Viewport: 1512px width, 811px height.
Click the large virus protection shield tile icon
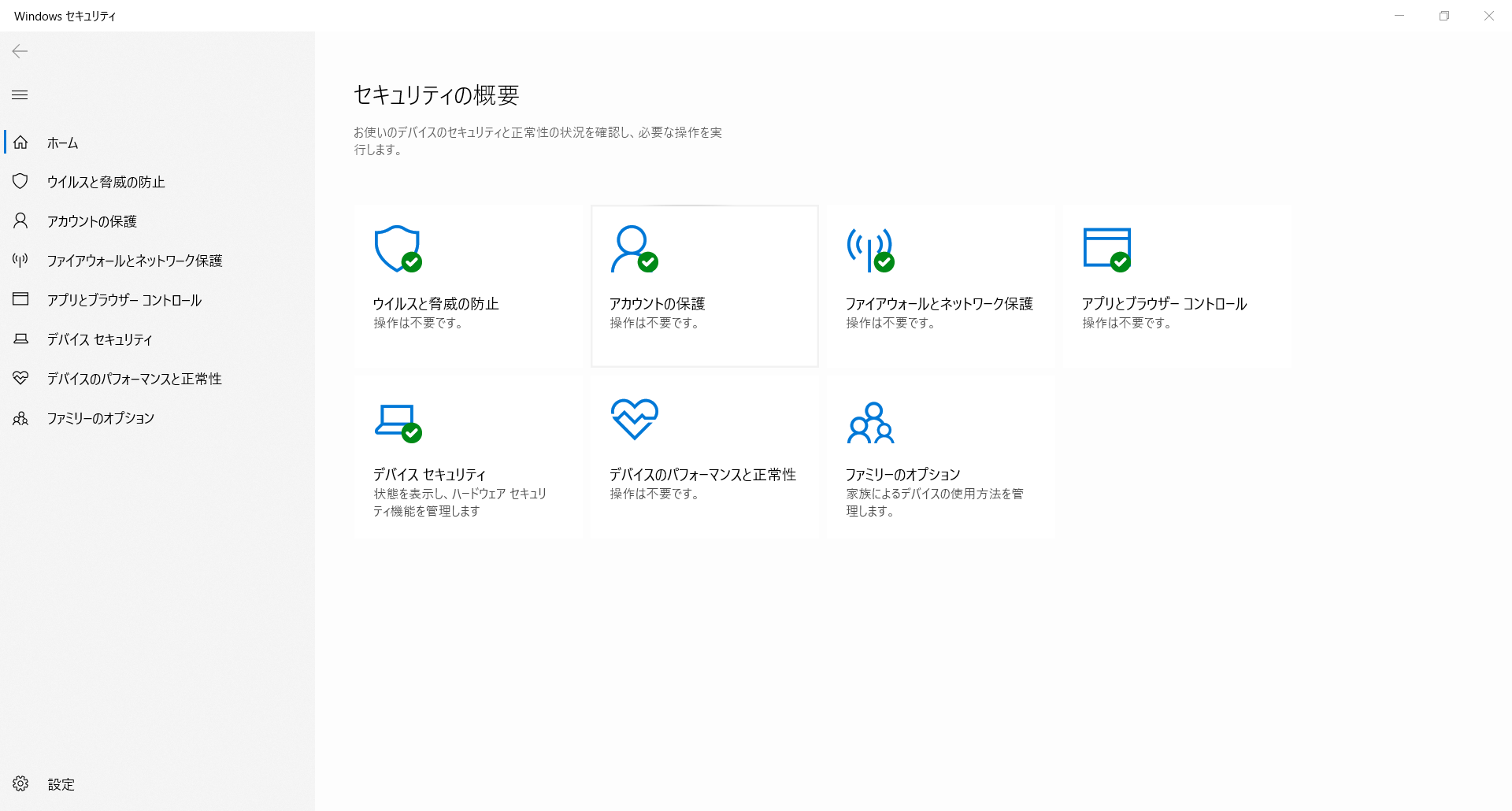click(397, 249)
